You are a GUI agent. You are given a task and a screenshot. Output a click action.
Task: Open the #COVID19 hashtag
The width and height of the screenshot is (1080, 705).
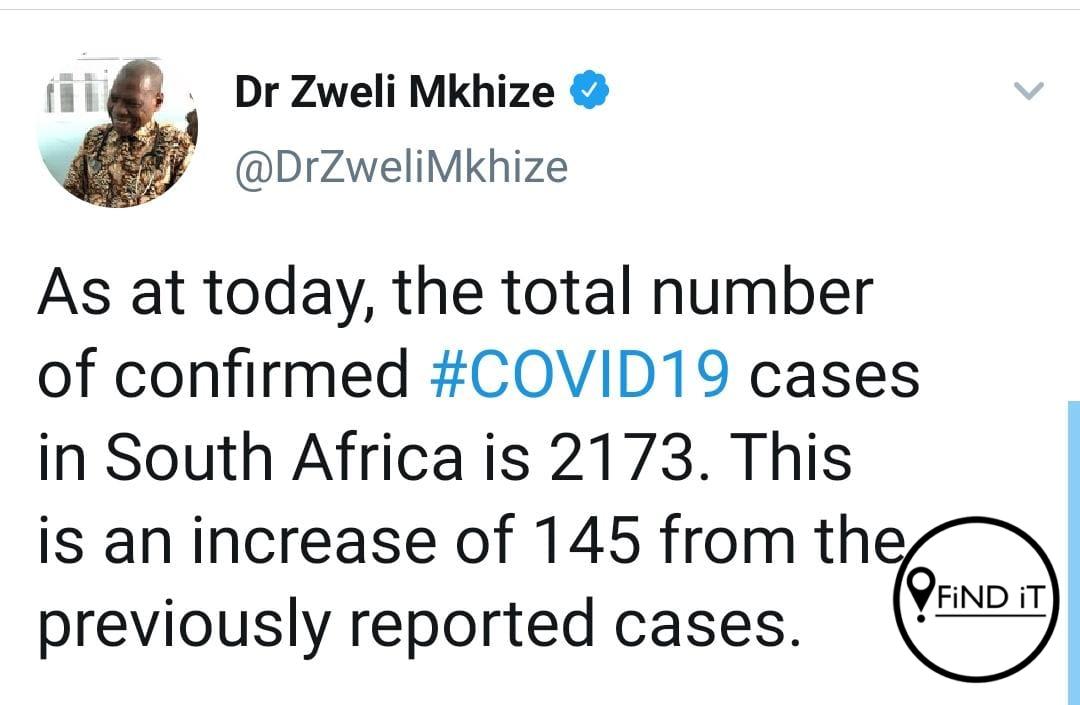[579, 375]
